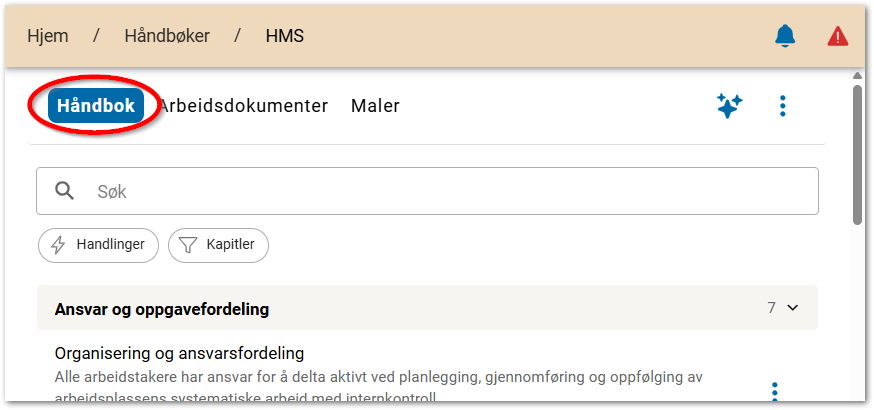The height and width of the screenshot is (410, 874).
Task: Select the Håndbok tab
Action: (x=96, y=106)
